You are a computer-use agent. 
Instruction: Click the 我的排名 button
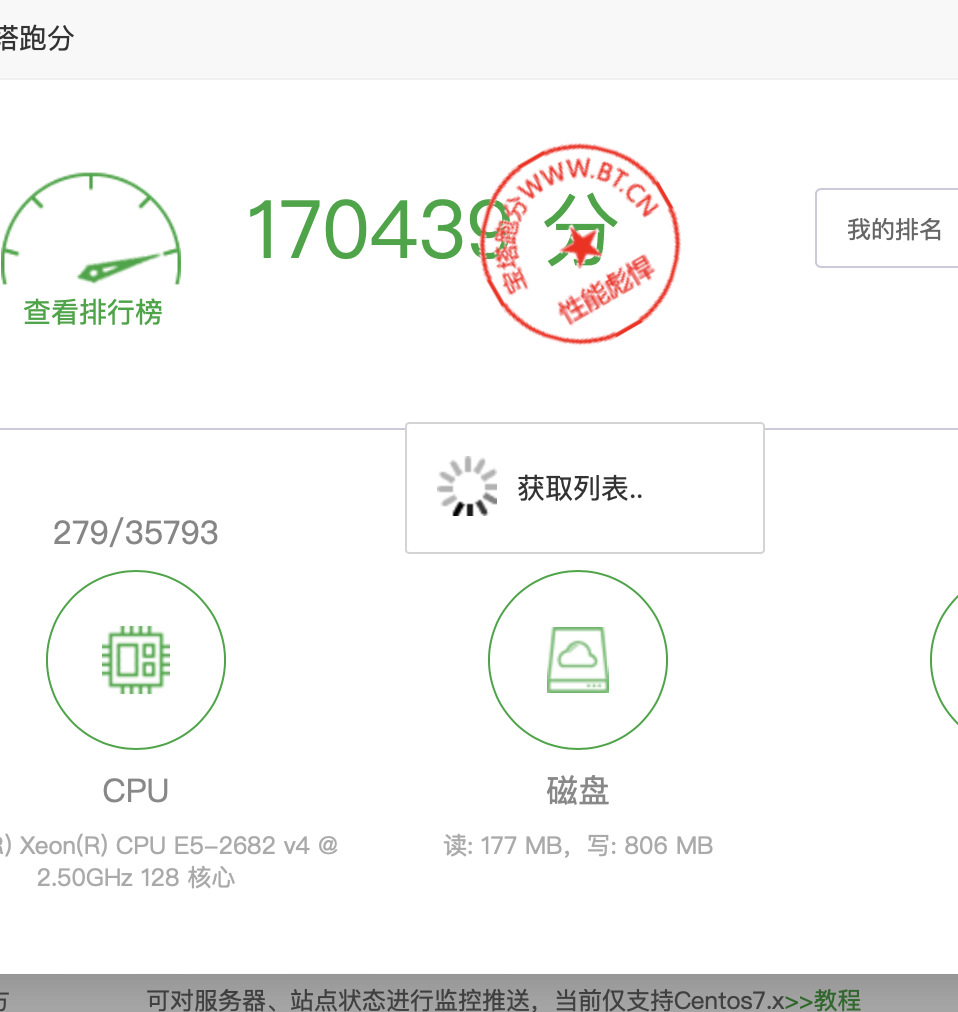coord(895,228)
